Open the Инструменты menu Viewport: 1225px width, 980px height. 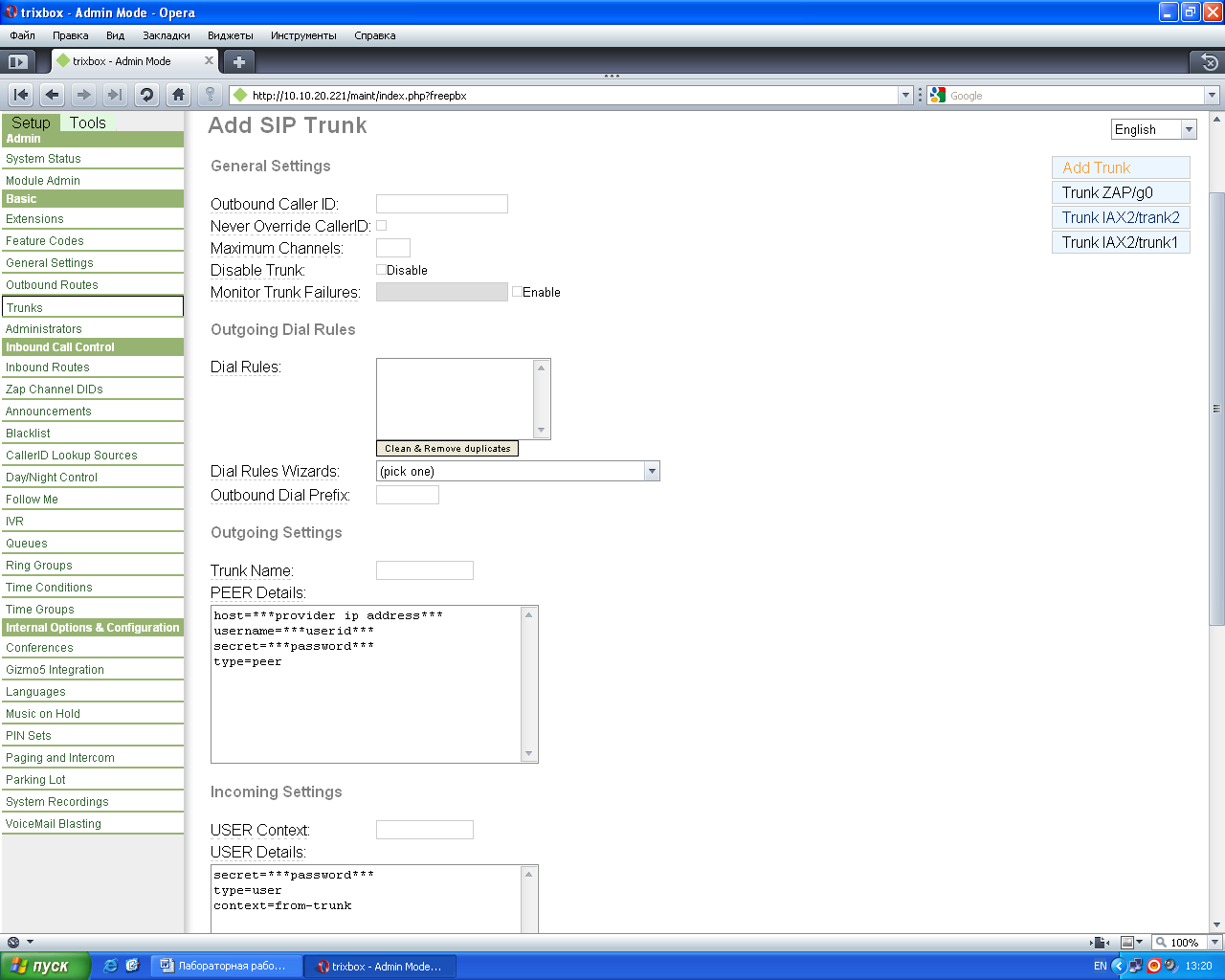(303, 35)
